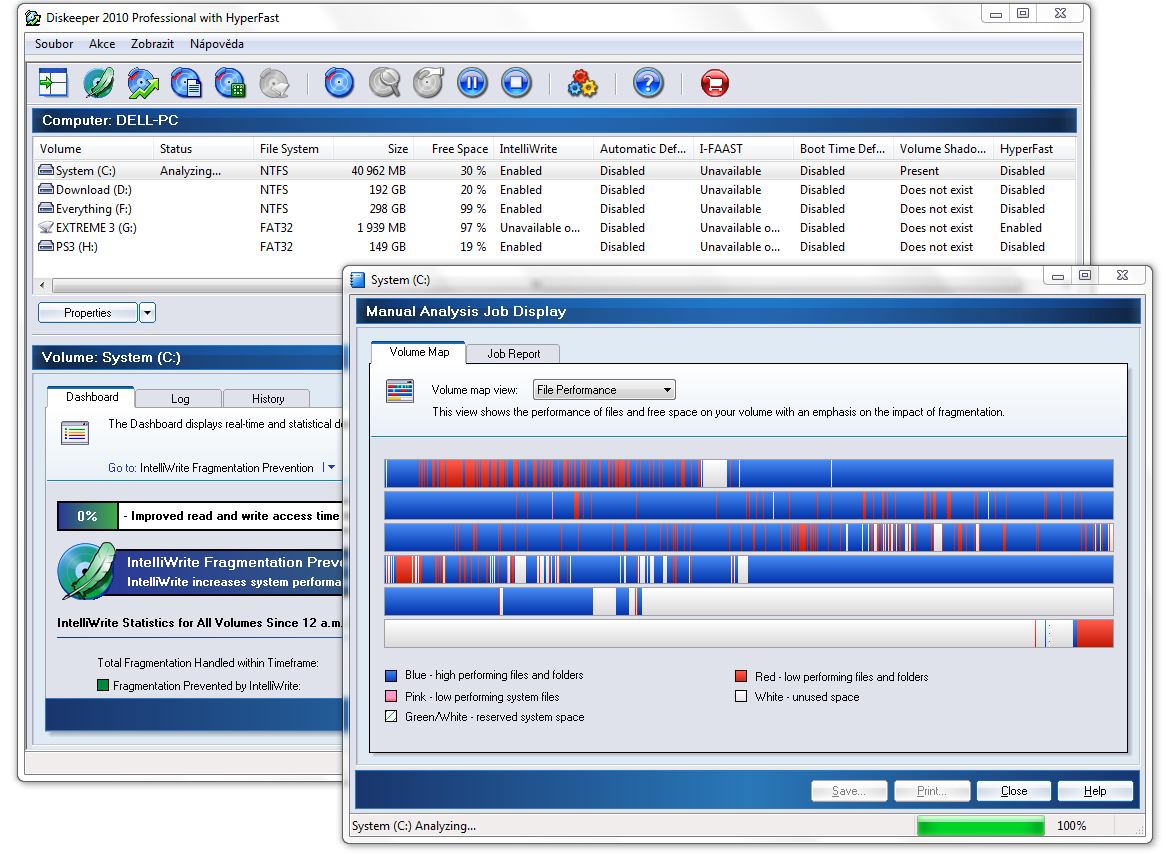Select the "Download (D:)" volume row
The height and width of the screenshot is (854, 1166).
tap(554, 190)
